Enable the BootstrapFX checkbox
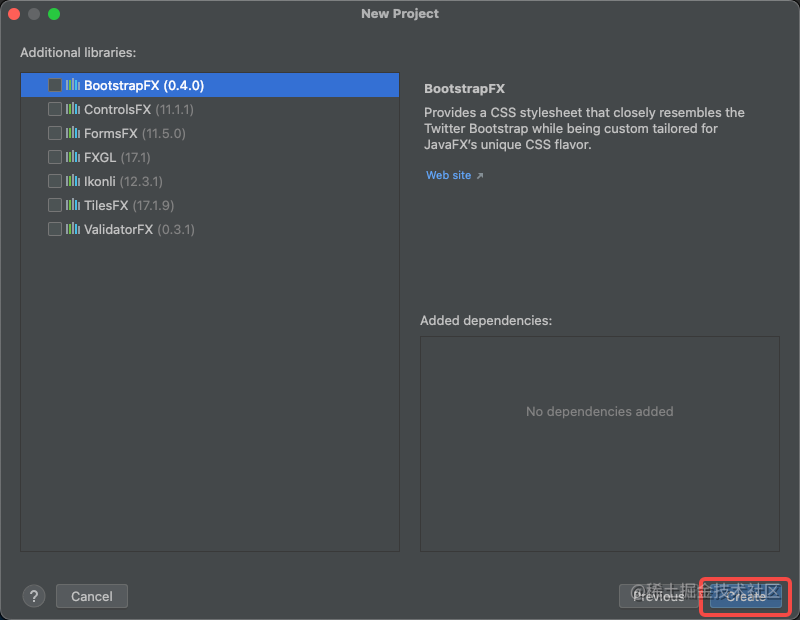Screen dimensions: 800x620 [x=54, y=86]
